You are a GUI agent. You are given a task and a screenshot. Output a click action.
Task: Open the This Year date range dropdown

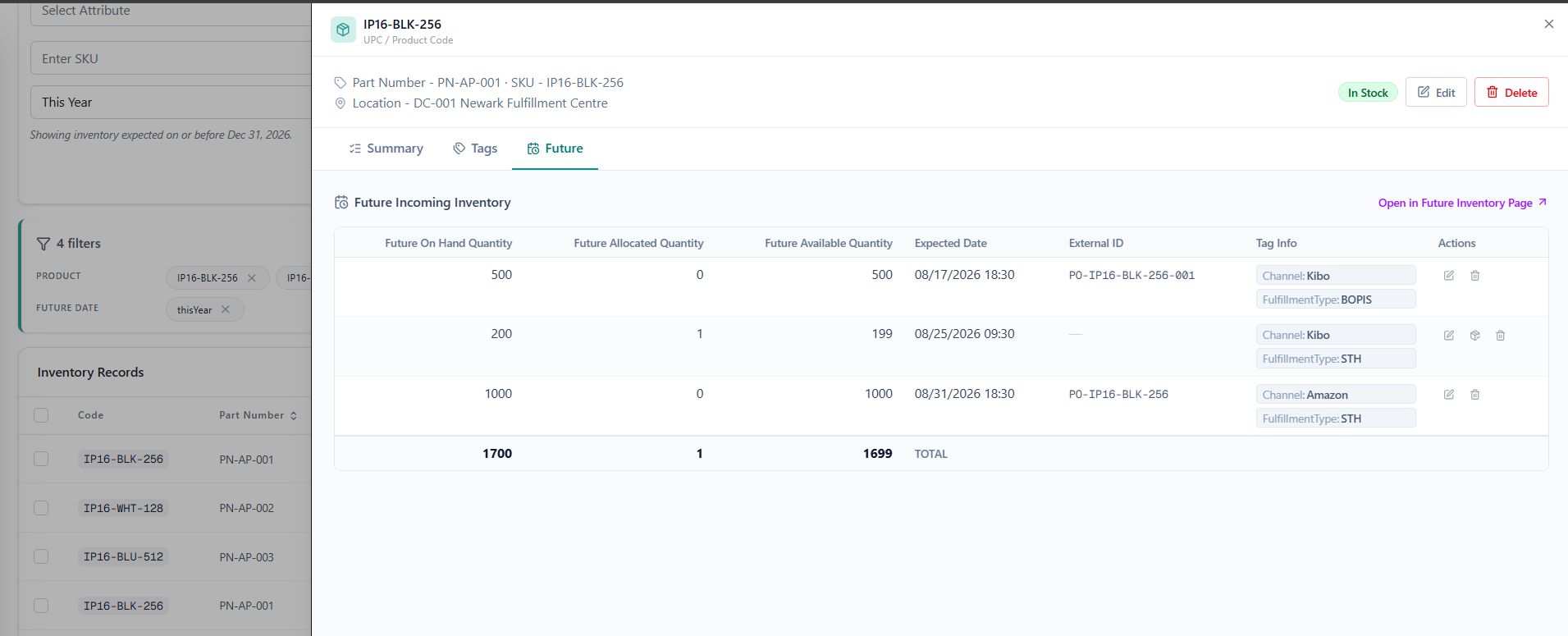[171, 103]
